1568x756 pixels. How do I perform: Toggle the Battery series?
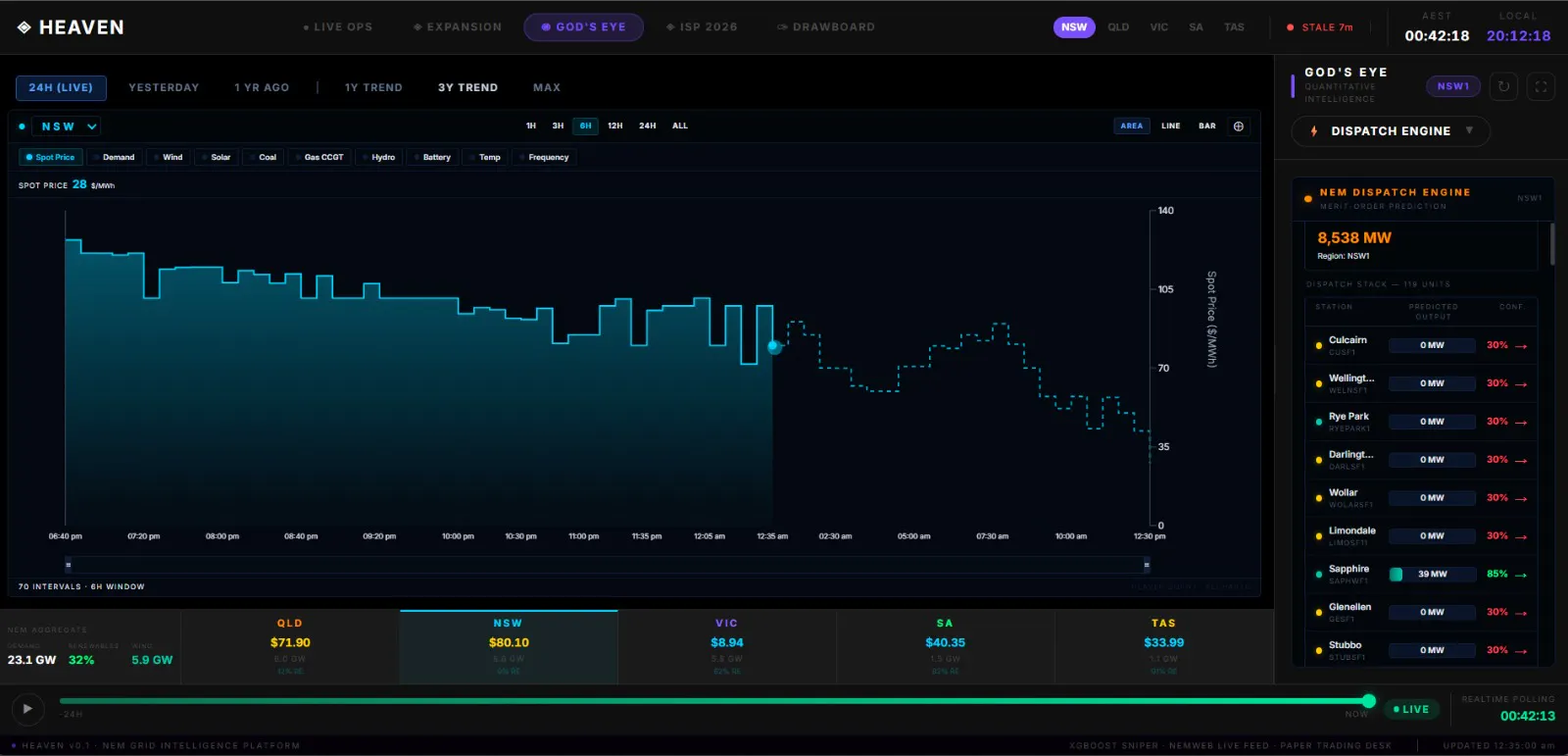coord(433,157)
